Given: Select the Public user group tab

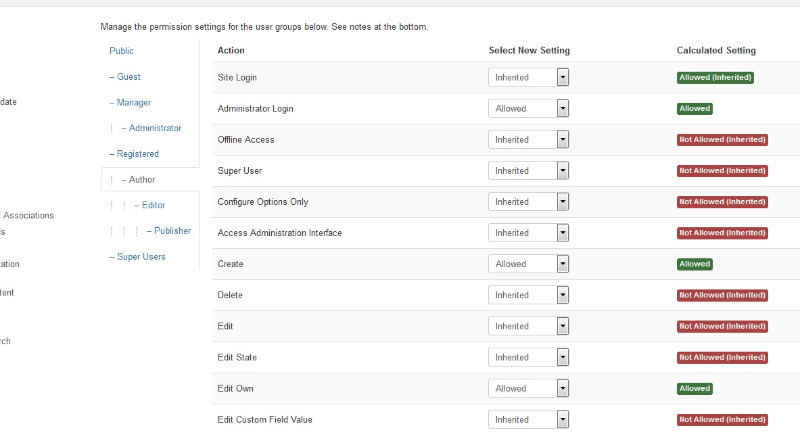Looking at the screenshot, I should (121, 51).
